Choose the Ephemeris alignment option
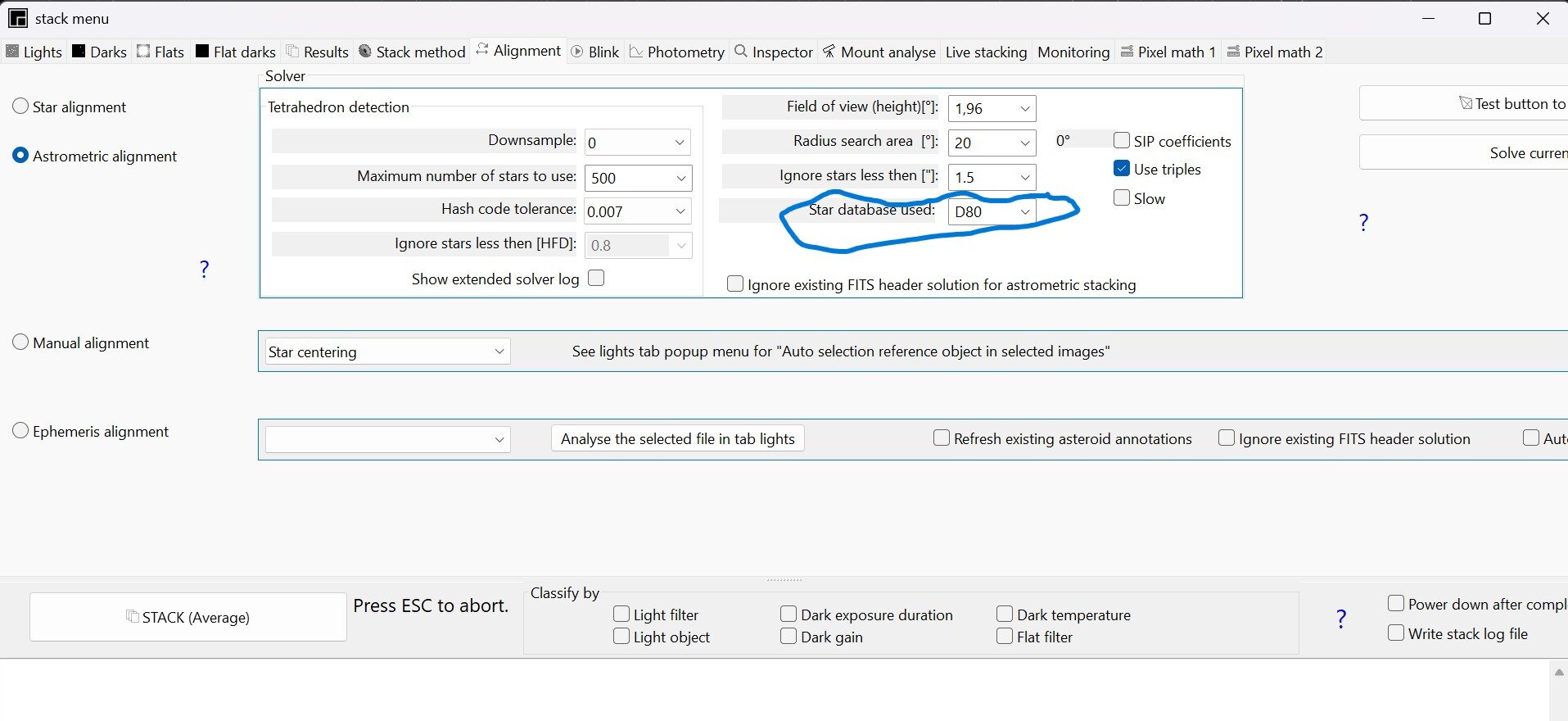Viewport: 1568px width, 721px height. tap(20, 431)
